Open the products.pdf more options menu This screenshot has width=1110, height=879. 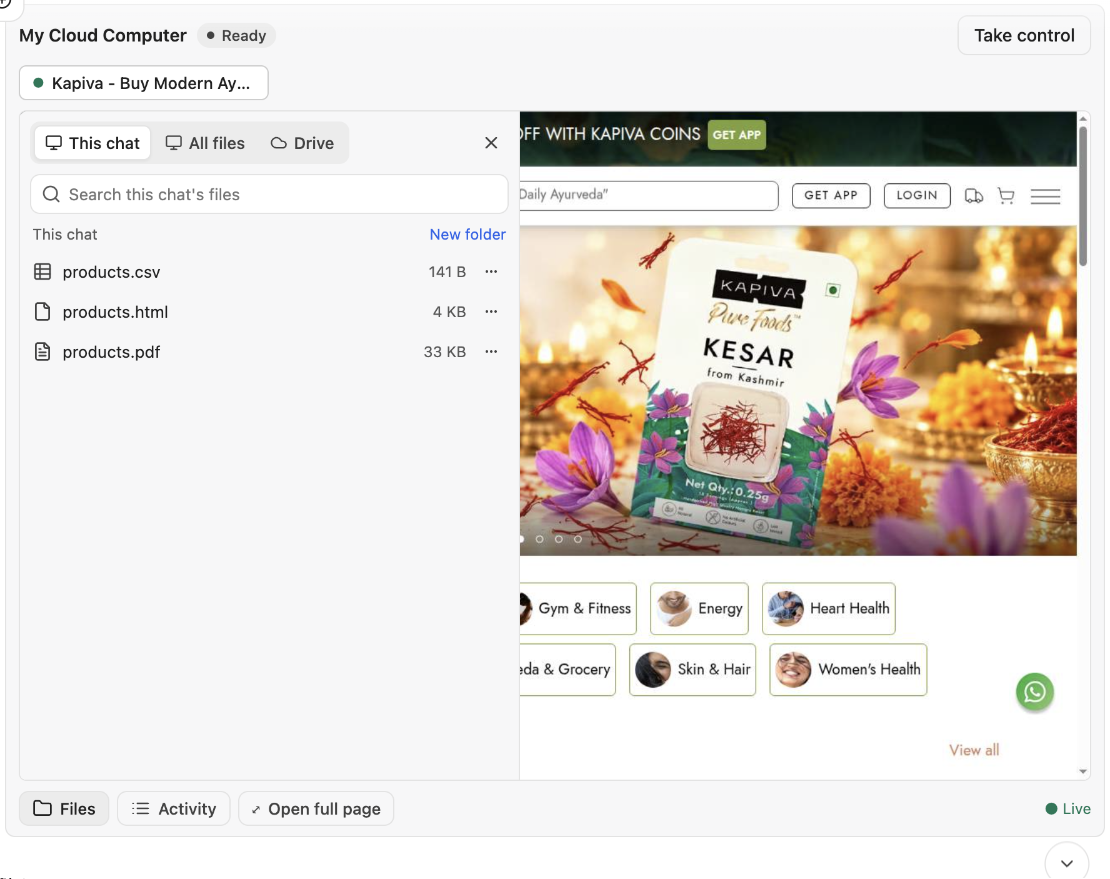tap(491, 352)
